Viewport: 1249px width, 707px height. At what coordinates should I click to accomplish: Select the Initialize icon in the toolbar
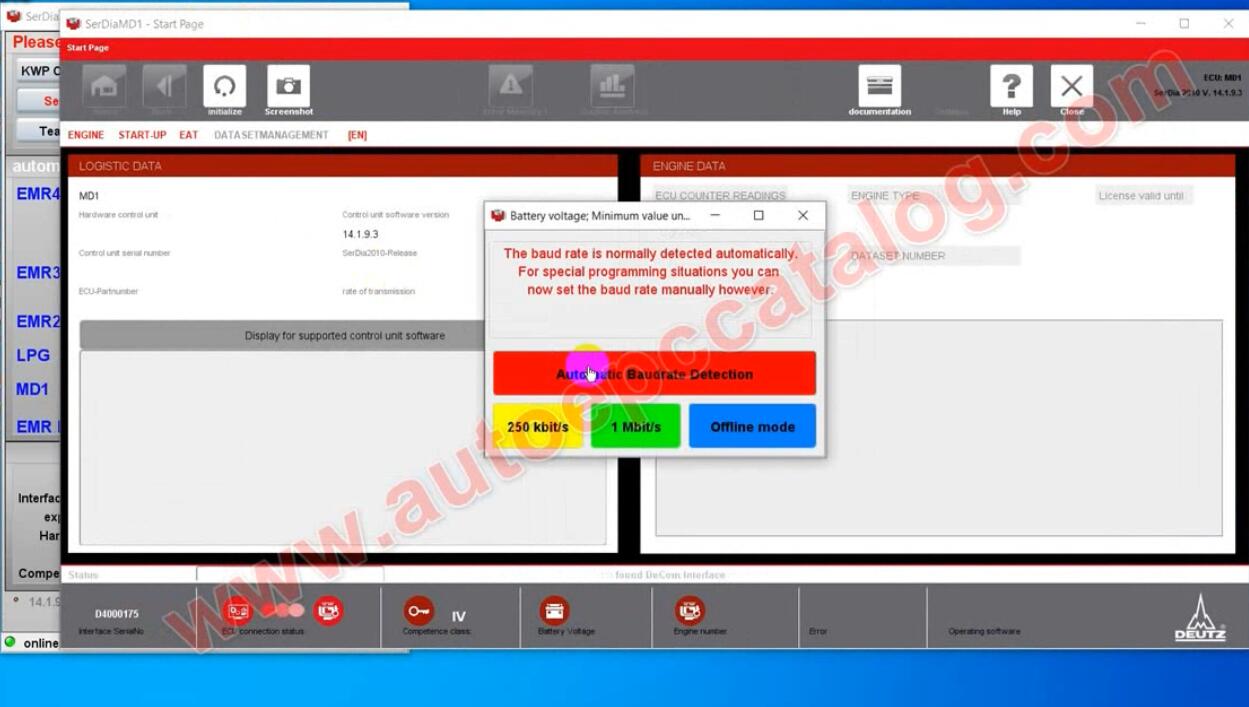tap(224, 87)
